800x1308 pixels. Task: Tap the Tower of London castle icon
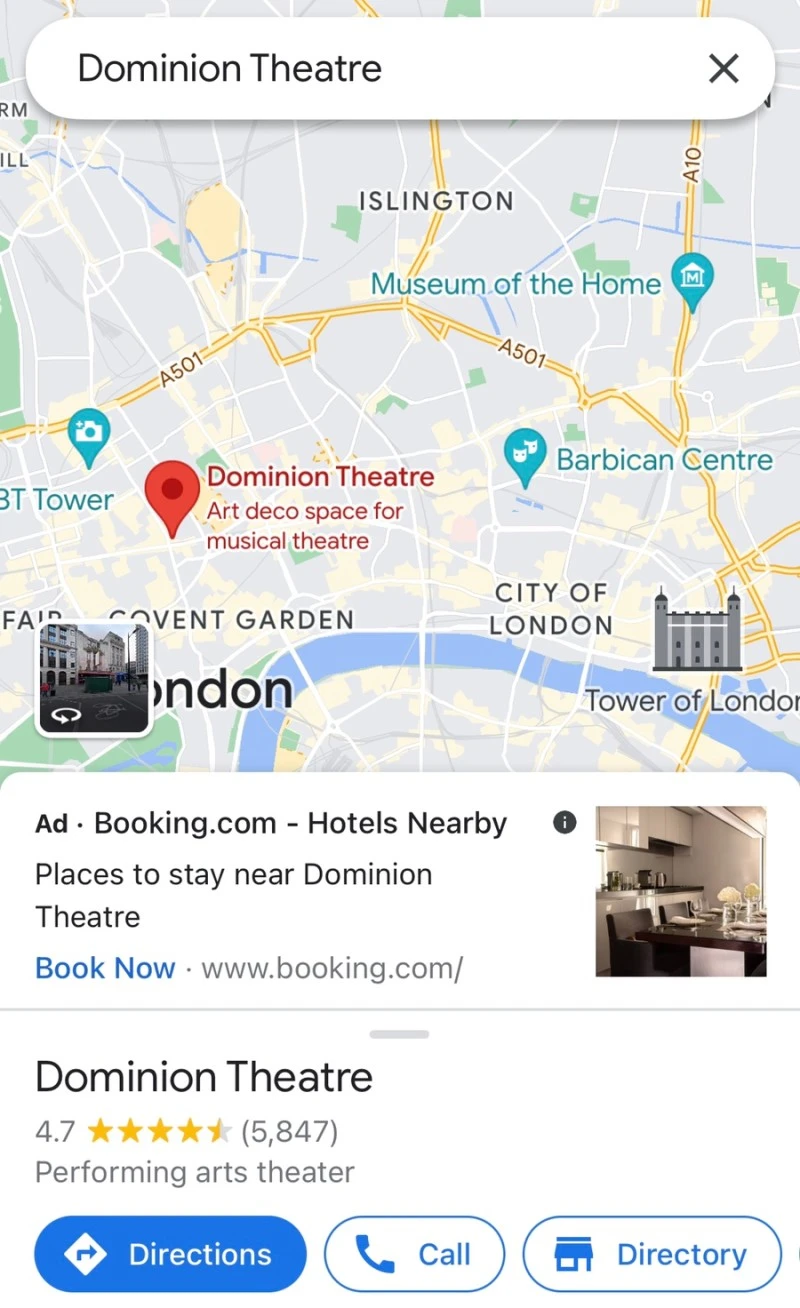click(697, 629)
